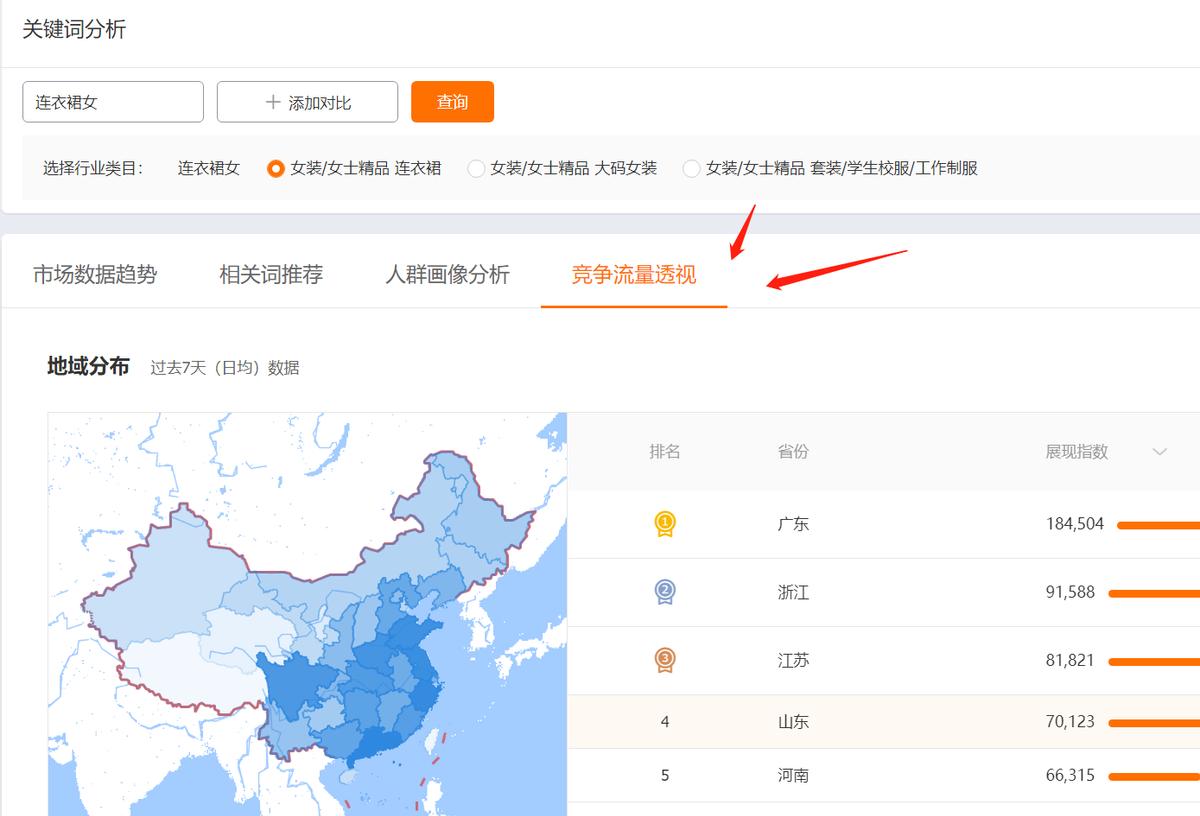Image resolution: width=1200 pixels, height=816 pixels.
Task: Click the rank number 4 beside 山东
Action: 665,722
